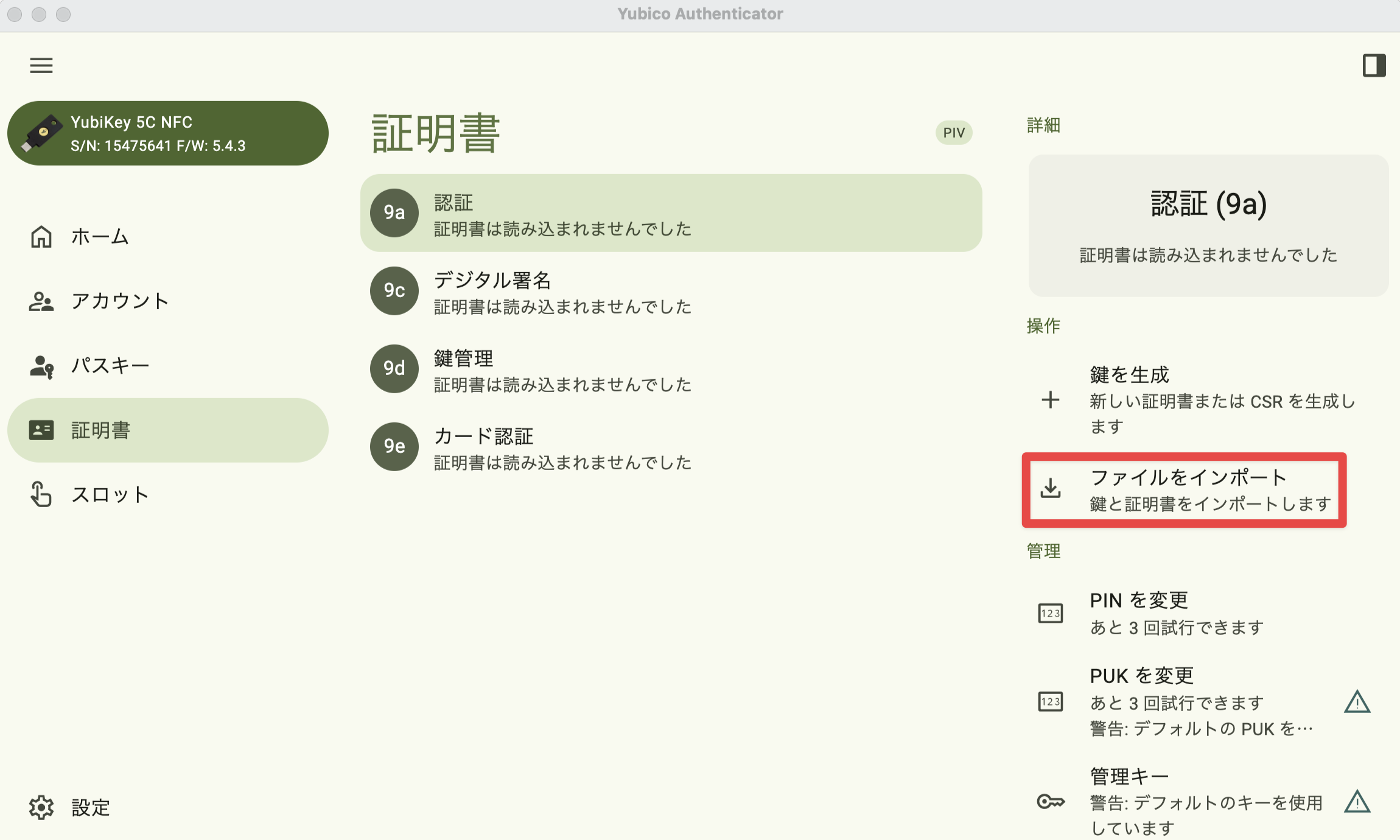The image size is (1400, 840).
Task: Select the 認証 9a slot row
Action: (x=671, y=213)
